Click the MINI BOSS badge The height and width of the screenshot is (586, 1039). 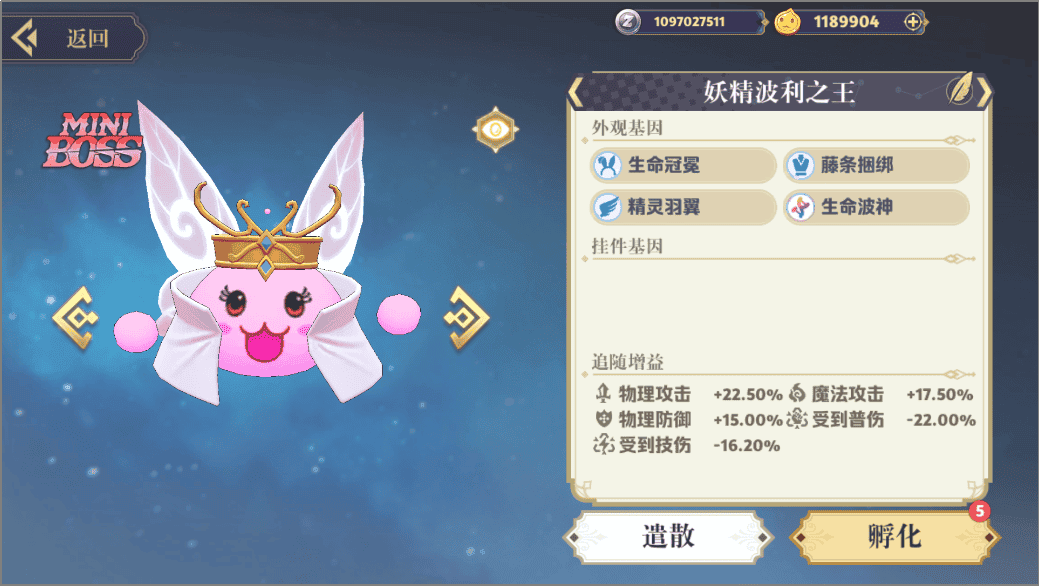(93, 140)
